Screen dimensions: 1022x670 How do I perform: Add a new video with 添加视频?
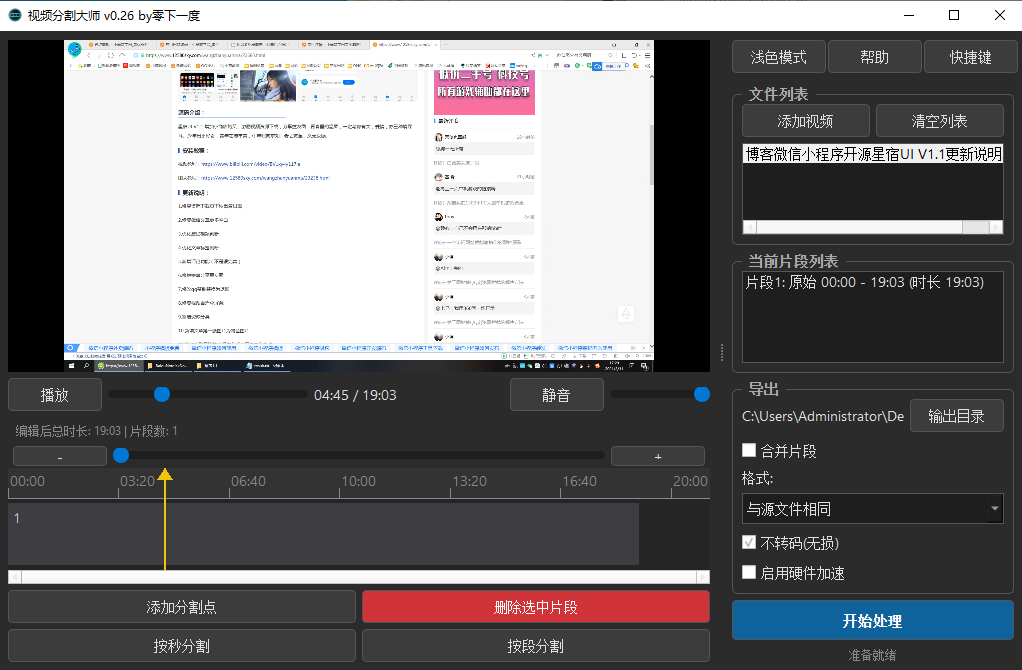806,120
